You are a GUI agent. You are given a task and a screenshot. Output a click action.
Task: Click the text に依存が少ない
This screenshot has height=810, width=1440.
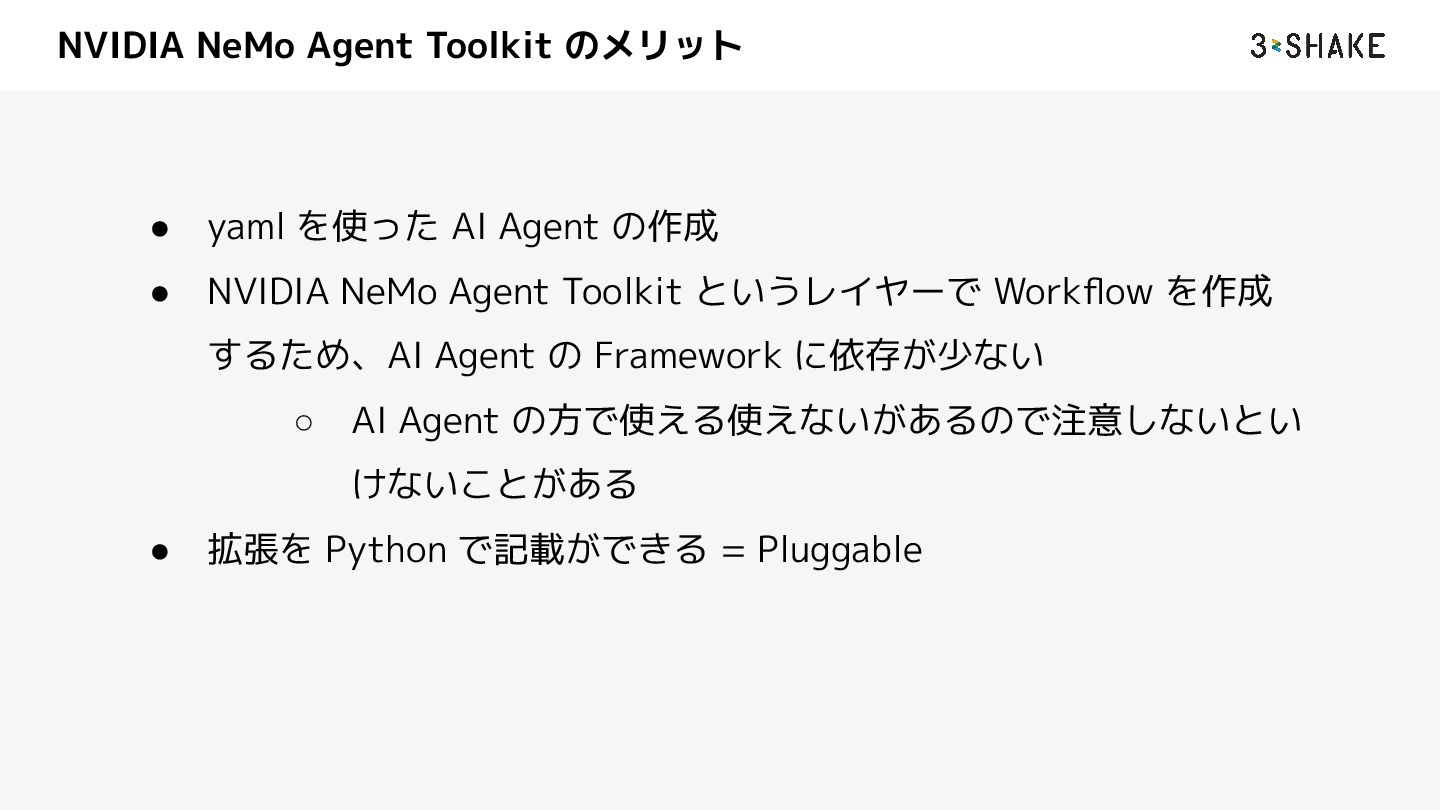(x=918, y=356)
